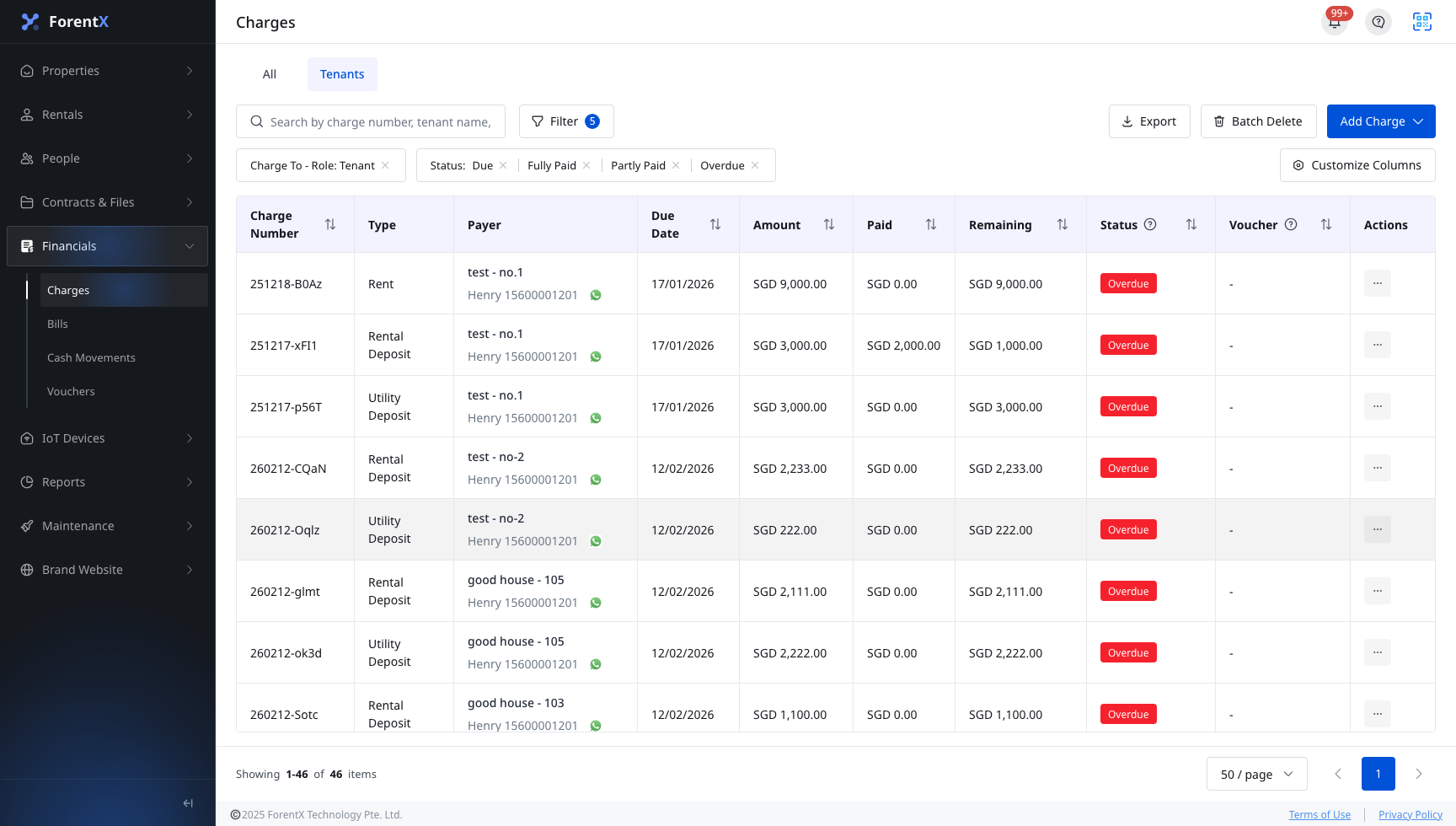Sort by Charge Number column icon
Viewport: 1456px width, 826px height.
(330, 224)
